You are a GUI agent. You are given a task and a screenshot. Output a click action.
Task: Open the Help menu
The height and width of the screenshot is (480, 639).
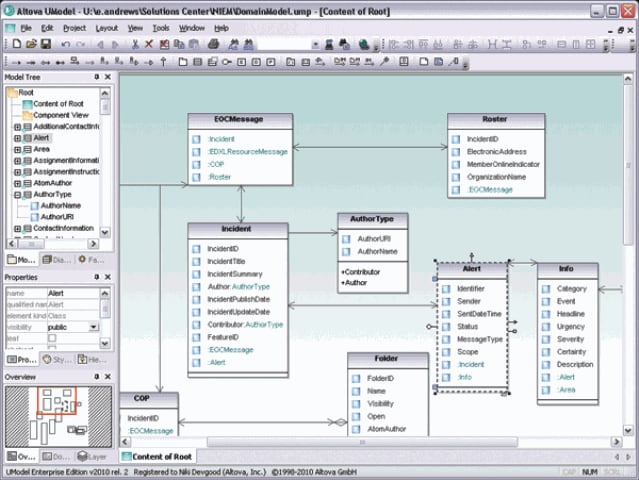(221, 28)
